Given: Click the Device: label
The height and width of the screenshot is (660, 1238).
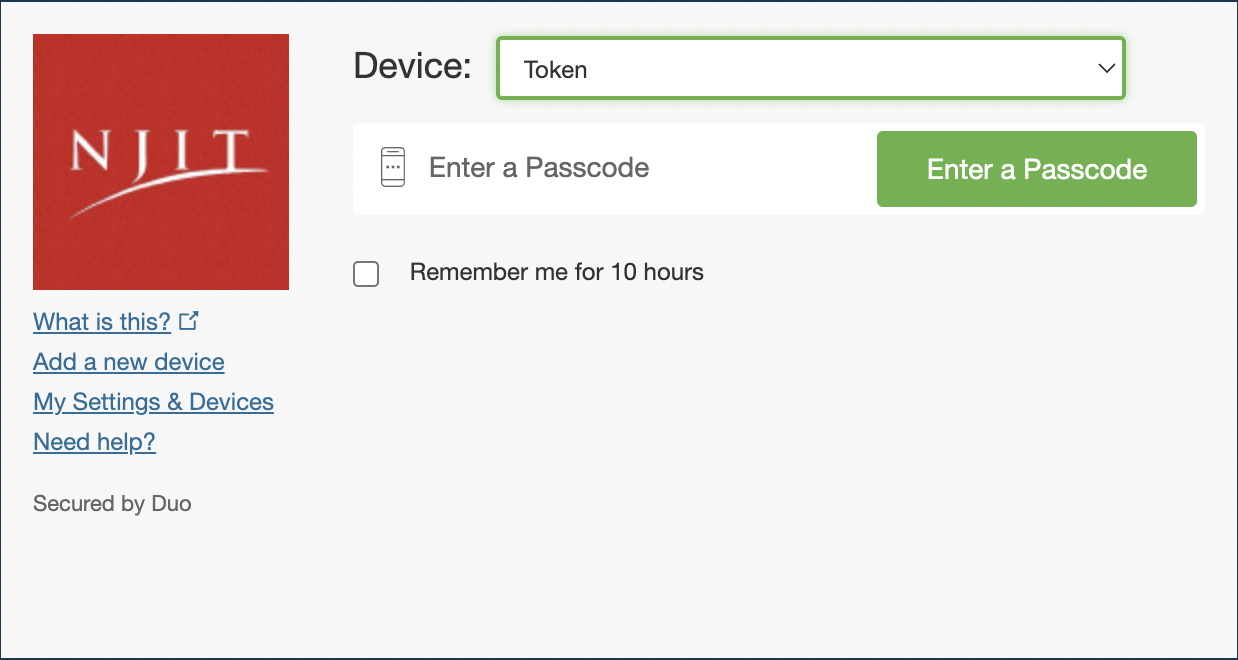Looking at the screenshot, I should pyautogui.click(x=412, y=66).
